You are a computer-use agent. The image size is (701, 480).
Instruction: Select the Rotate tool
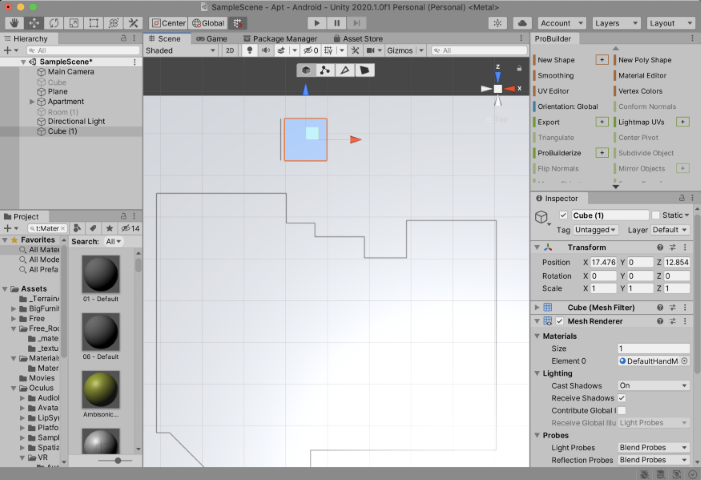pos(55,22)
